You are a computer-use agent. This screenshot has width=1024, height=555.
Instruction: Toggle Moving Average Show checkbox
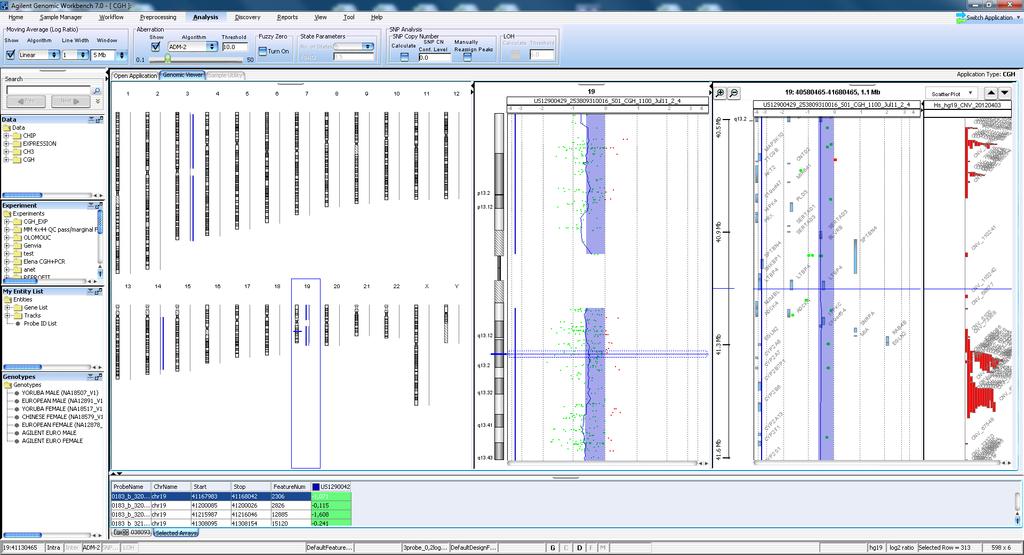10,55
